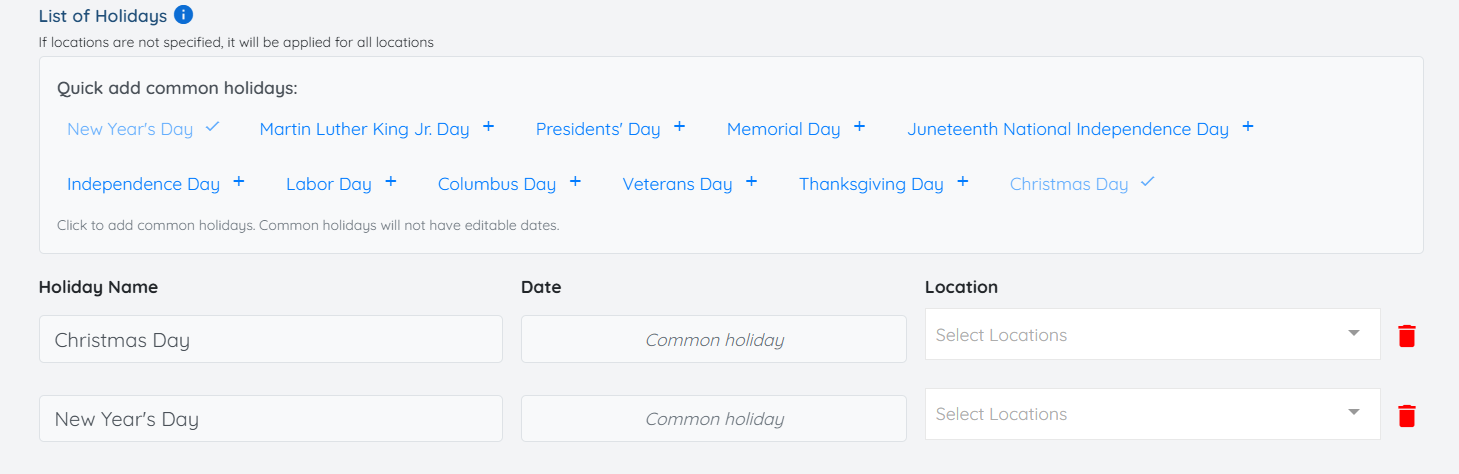This screenshot has width=1459, height=474.
Task: Open Select Locations dropdown for Christmas Day
Action: tap(1152, 335)
